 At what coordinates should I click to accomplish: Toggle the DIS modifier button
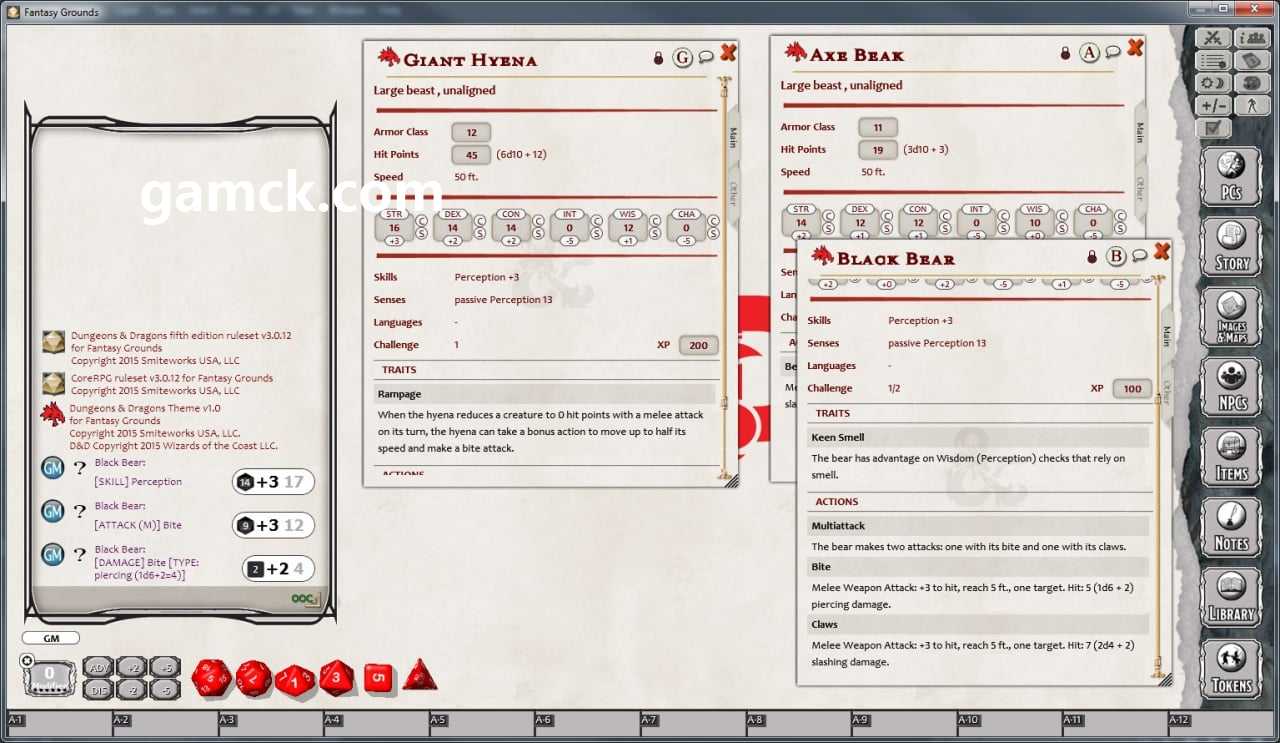[x=98, y=689]
